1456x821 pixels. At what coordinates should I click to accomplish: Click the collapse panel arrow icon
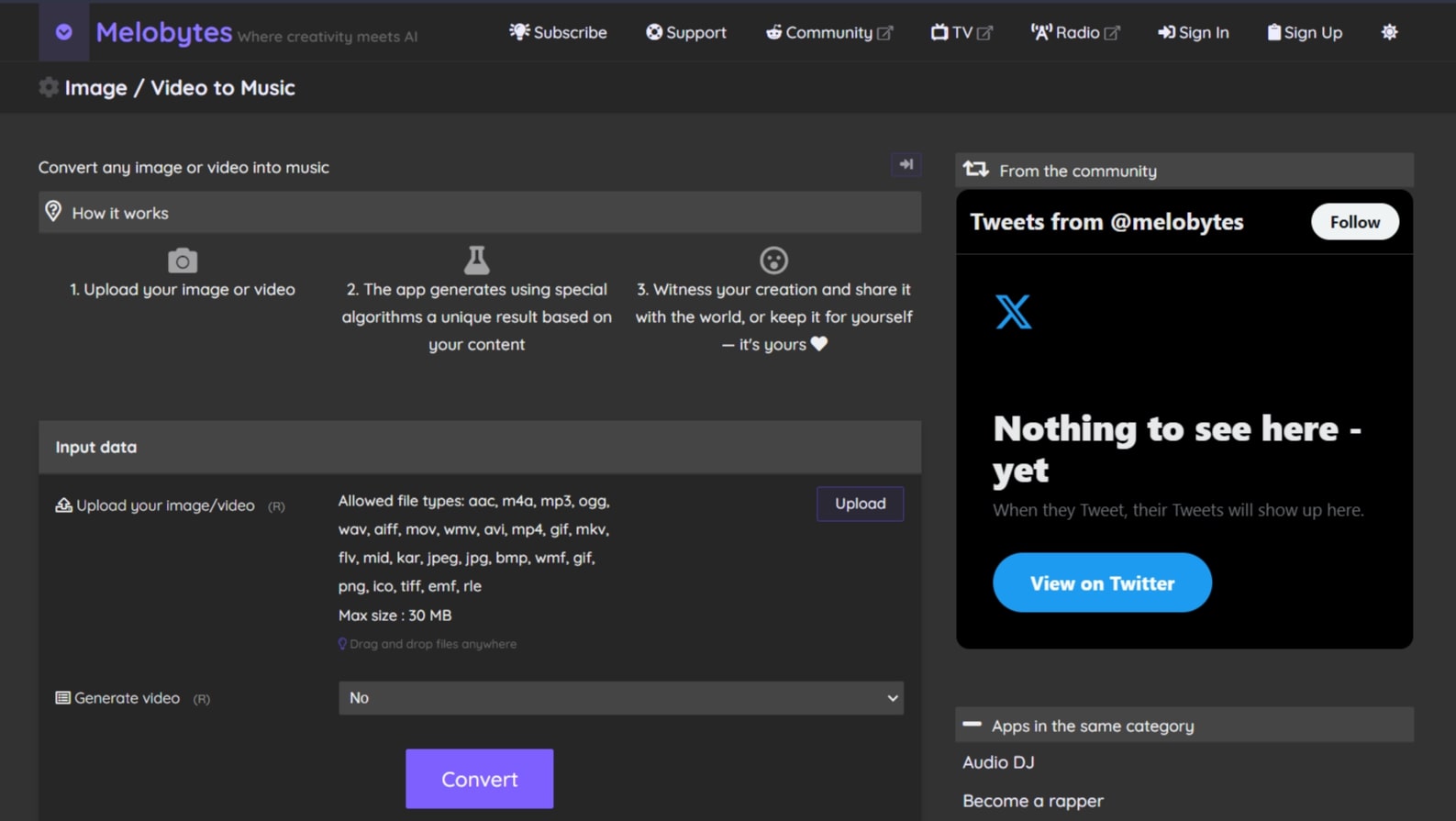(x=906, y=164)
